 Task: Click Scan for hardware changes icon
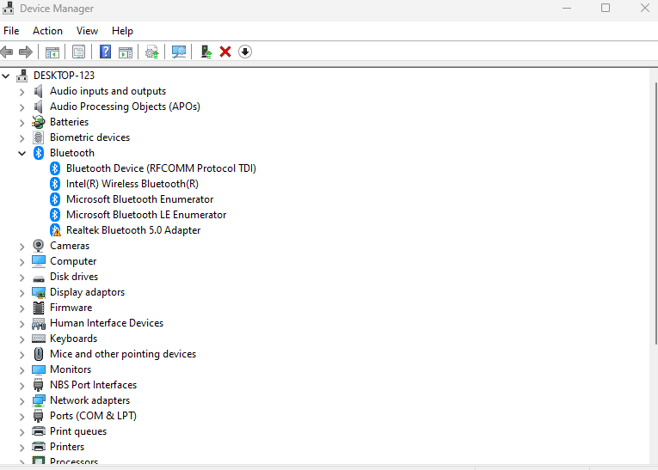point(179,52)
